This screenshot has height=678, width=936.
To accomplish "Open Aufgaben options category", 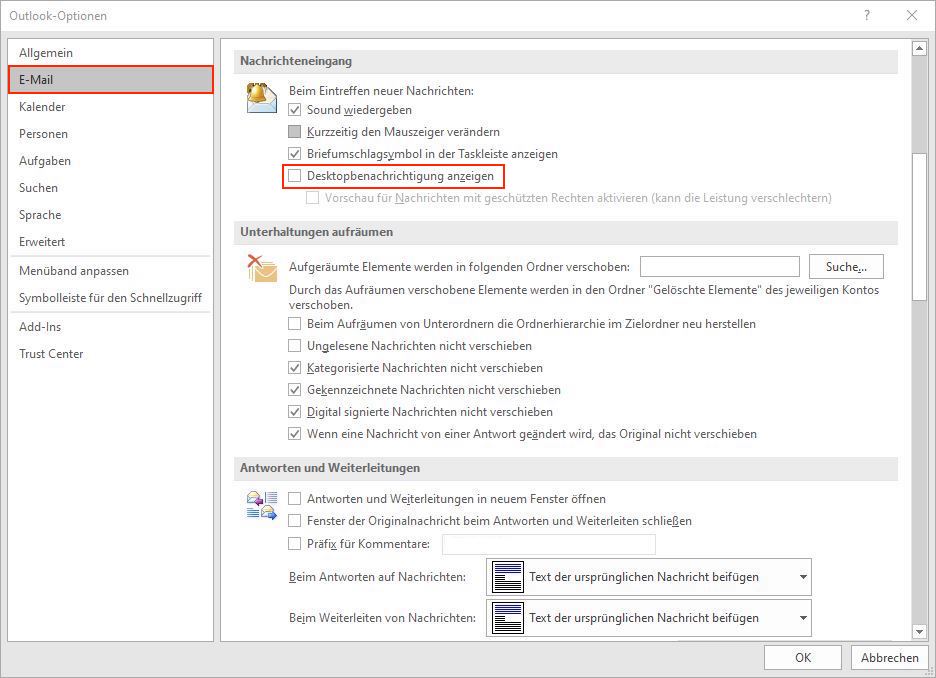I will point(111,161).
